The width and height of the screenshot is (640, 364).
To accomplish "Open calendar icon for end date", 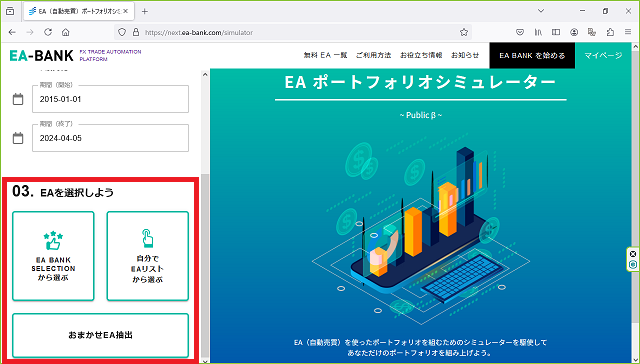I will (x=18, y=138).
